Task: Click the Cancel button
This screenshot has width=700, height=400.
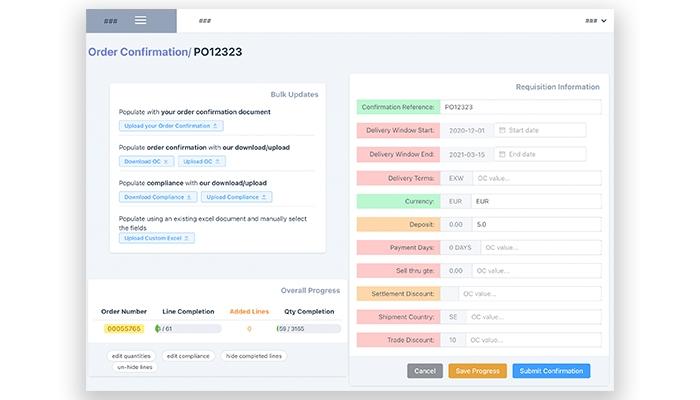Action: click(425, 371)
